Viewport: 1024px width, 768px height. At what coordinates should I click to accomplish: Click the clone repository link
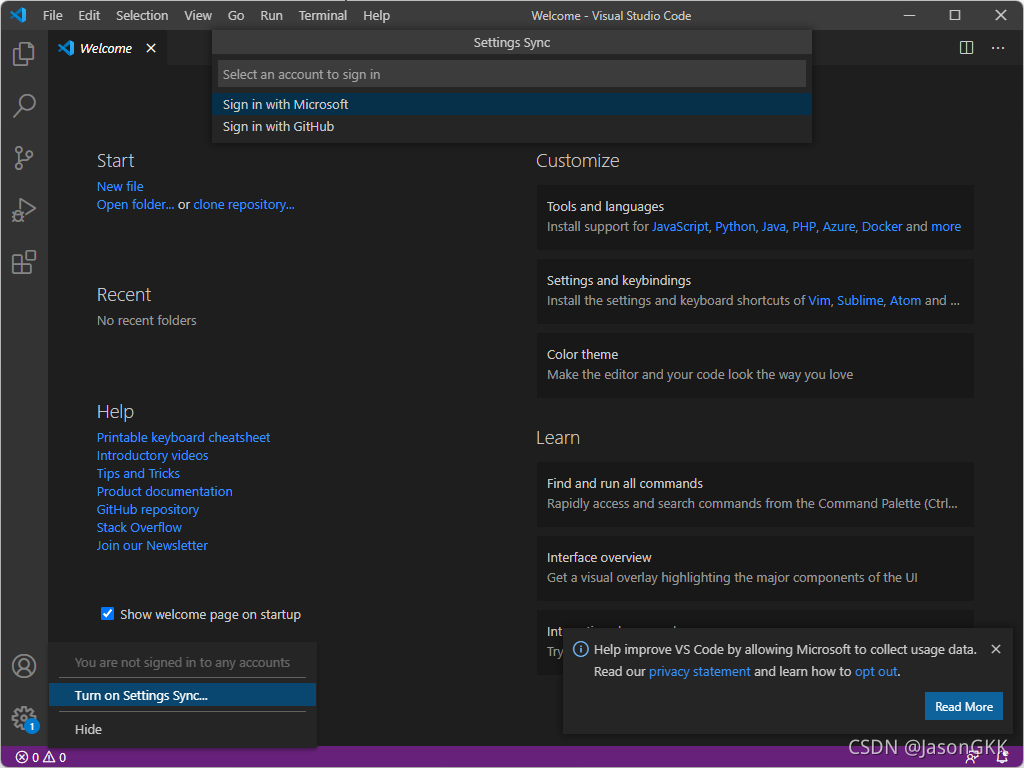coord(244,204)
